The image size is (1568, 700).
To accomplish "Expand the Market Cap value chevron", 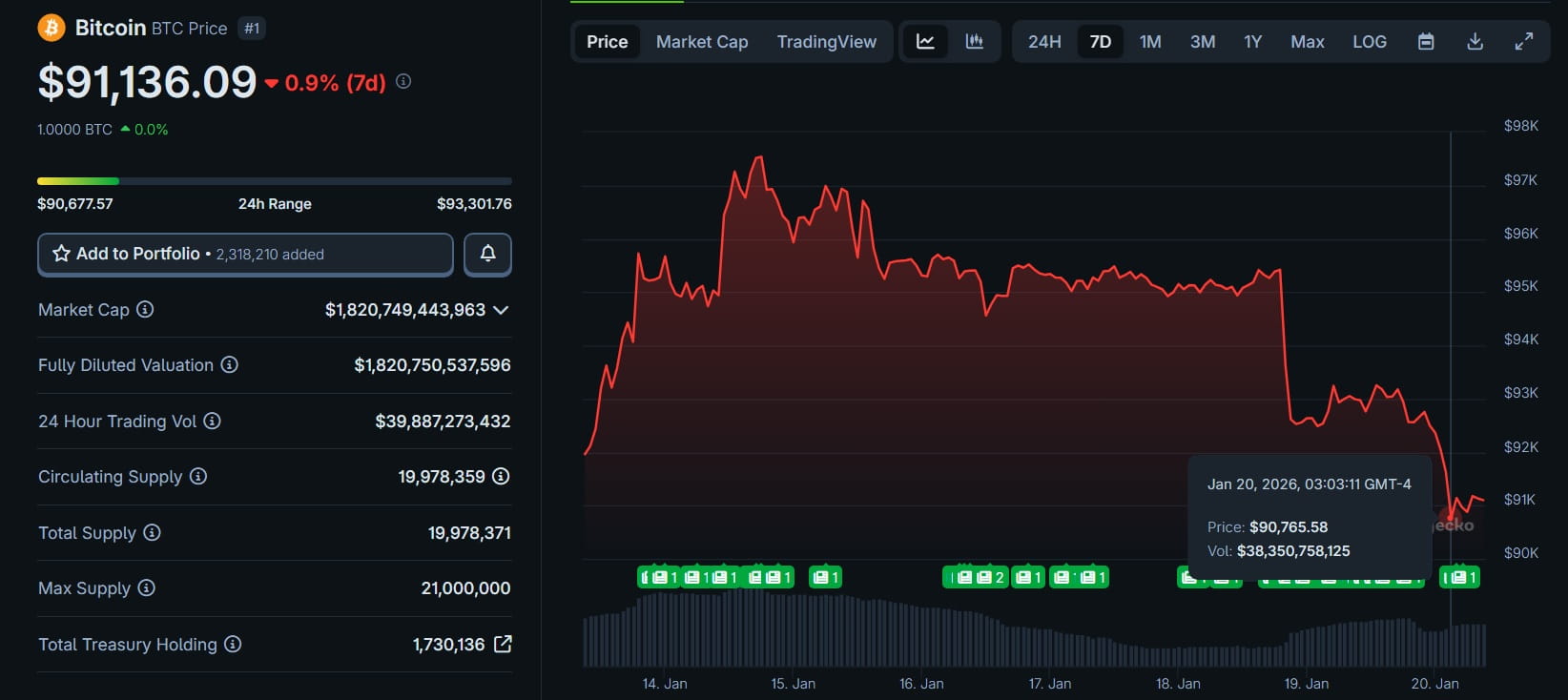I will pyautogui.click(x=501, y=310).
